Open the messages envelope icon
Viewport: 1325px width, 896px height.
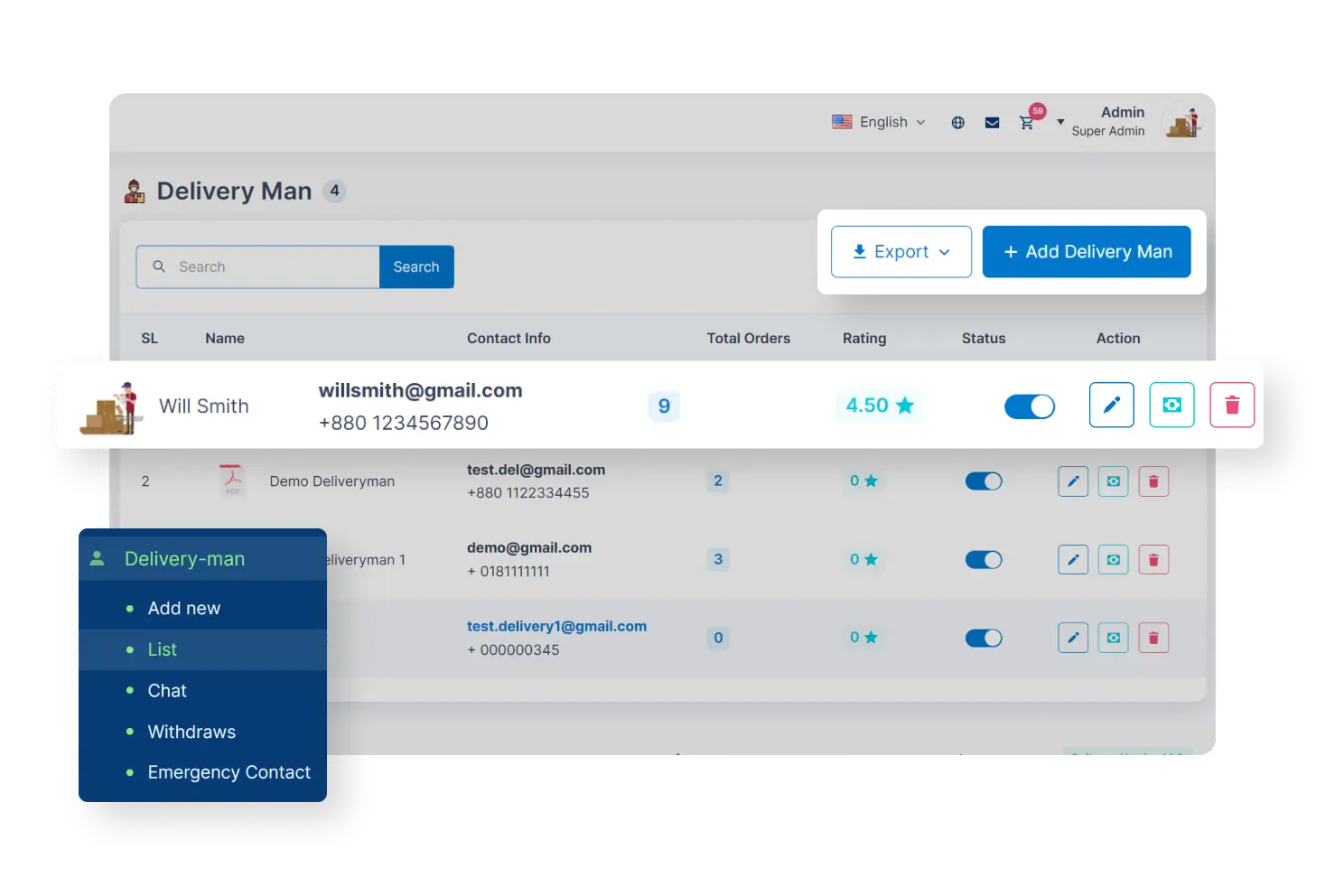click(992, 122)
